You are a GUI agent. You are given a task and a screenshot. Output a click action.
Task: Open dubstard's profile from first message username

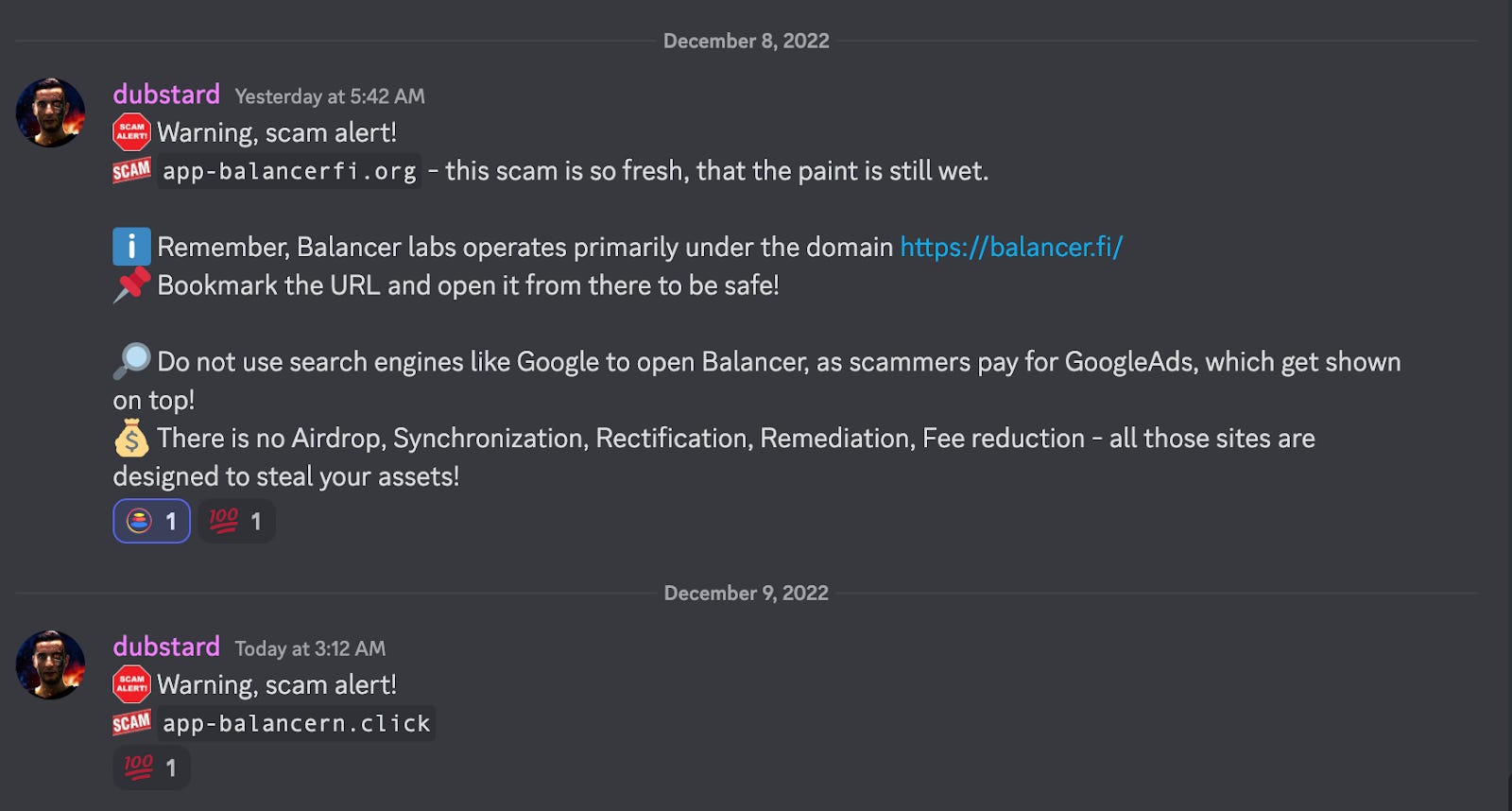[x=165, y=95]
